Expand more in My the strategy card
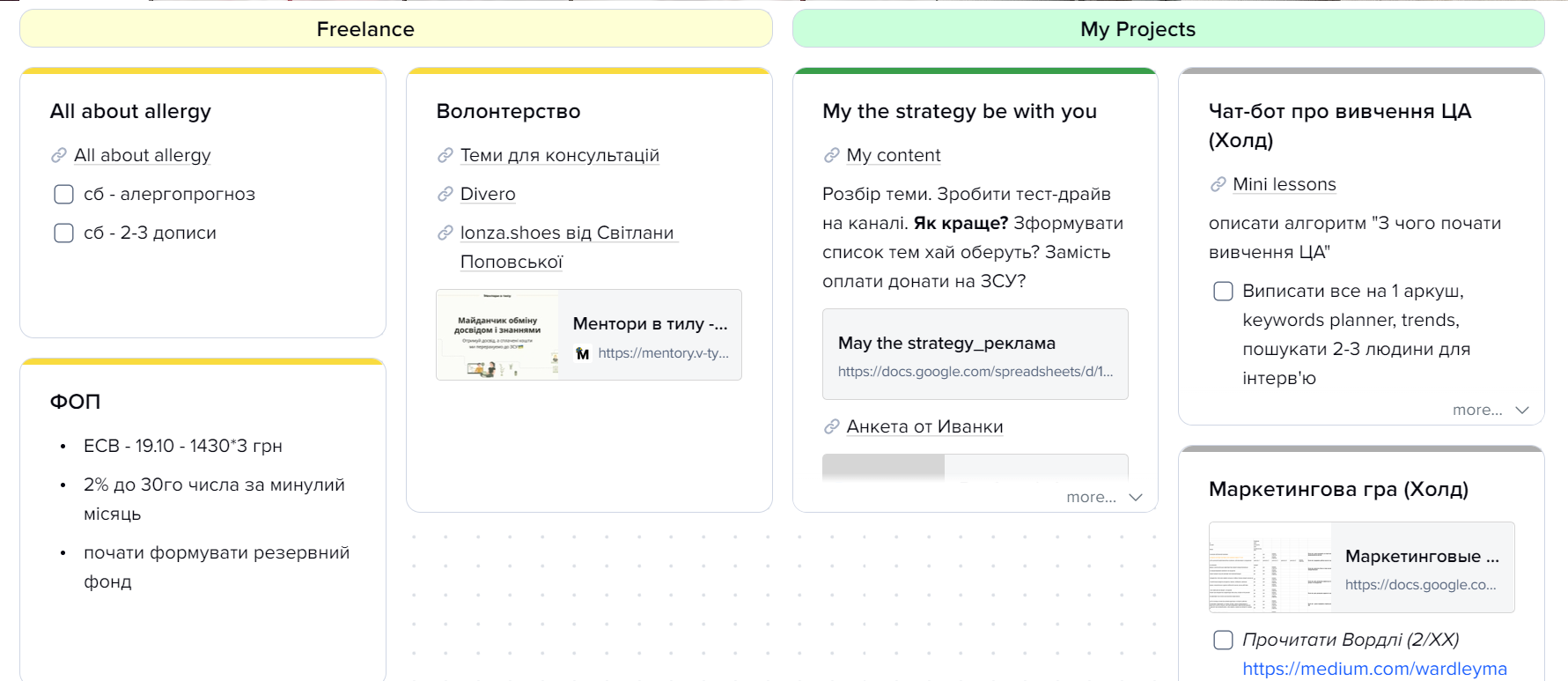The image size is (1568, 681). coord(1104,498)
